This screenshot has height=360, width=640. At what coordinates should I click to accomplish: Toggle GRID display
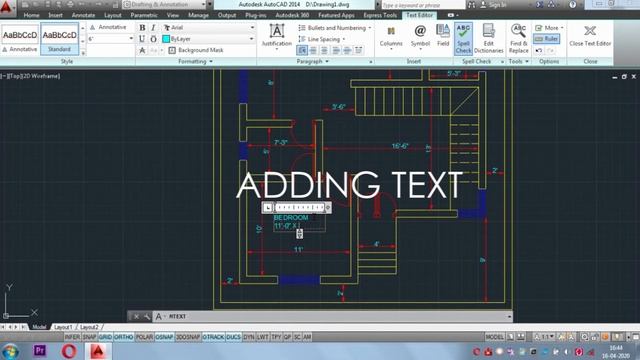105,337
